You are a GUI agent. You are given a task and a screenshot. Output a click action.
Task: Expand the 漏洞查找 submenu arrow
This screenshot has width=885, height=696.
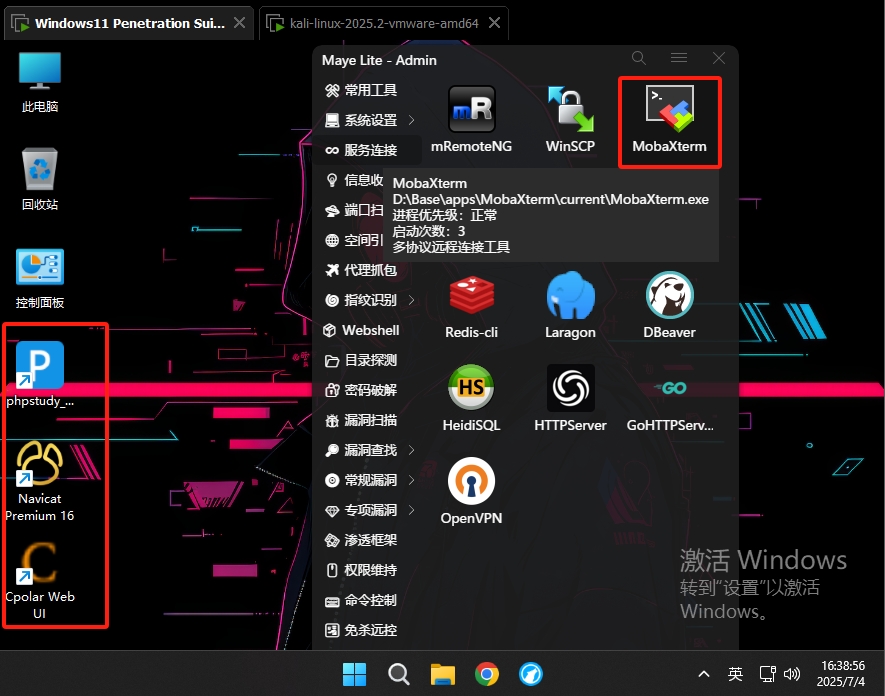pos(411,450)
